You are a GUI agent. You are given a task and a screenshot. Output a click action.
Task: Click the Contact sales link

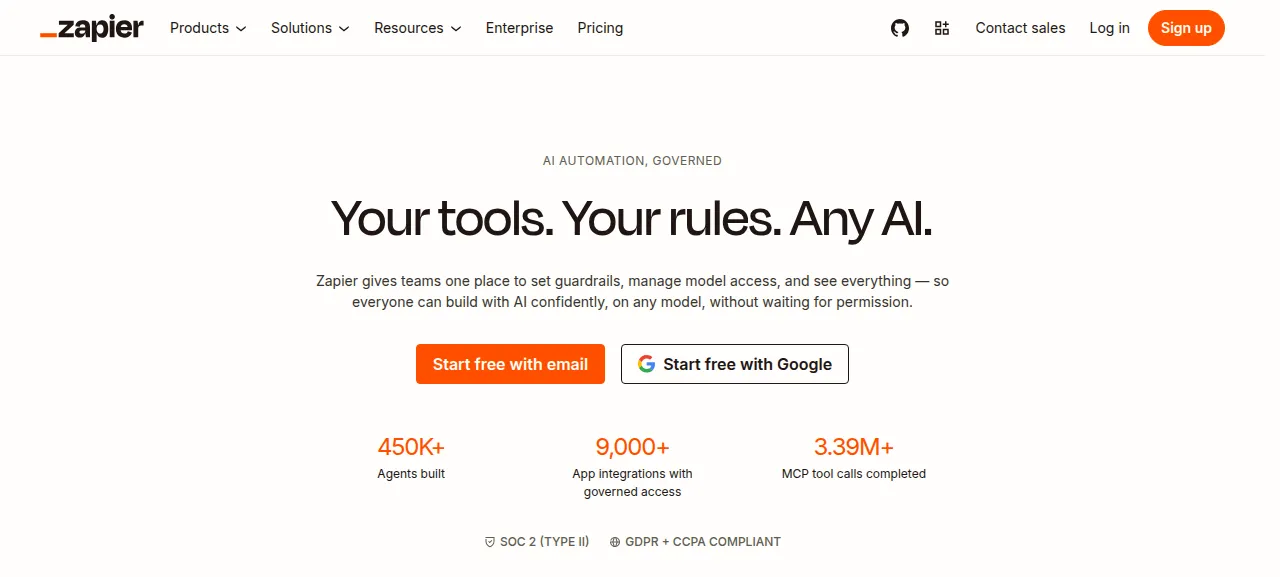(x=1020, y=28)
